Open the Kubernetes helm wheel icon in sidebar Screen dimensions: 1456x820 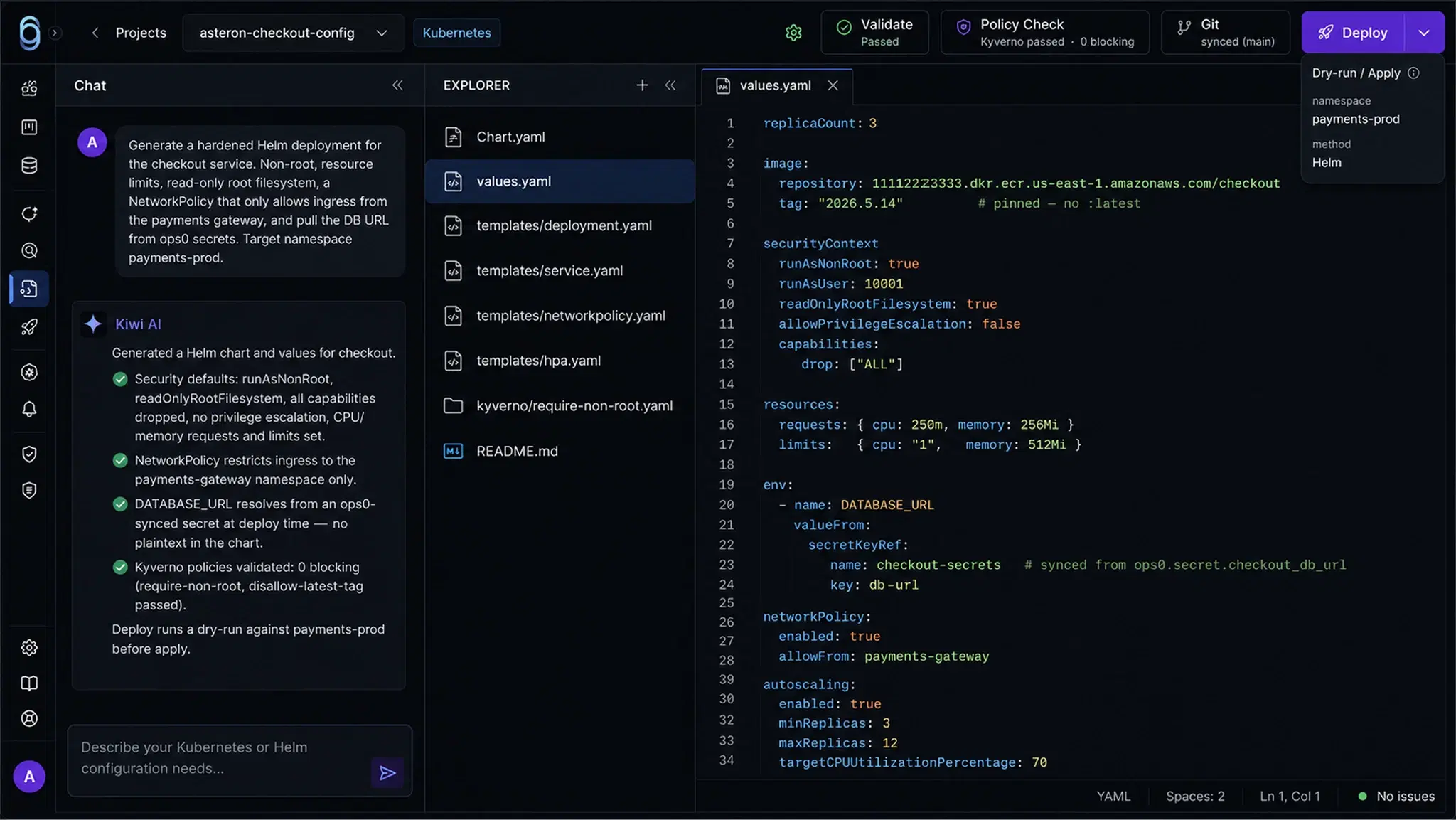point(29,372)
